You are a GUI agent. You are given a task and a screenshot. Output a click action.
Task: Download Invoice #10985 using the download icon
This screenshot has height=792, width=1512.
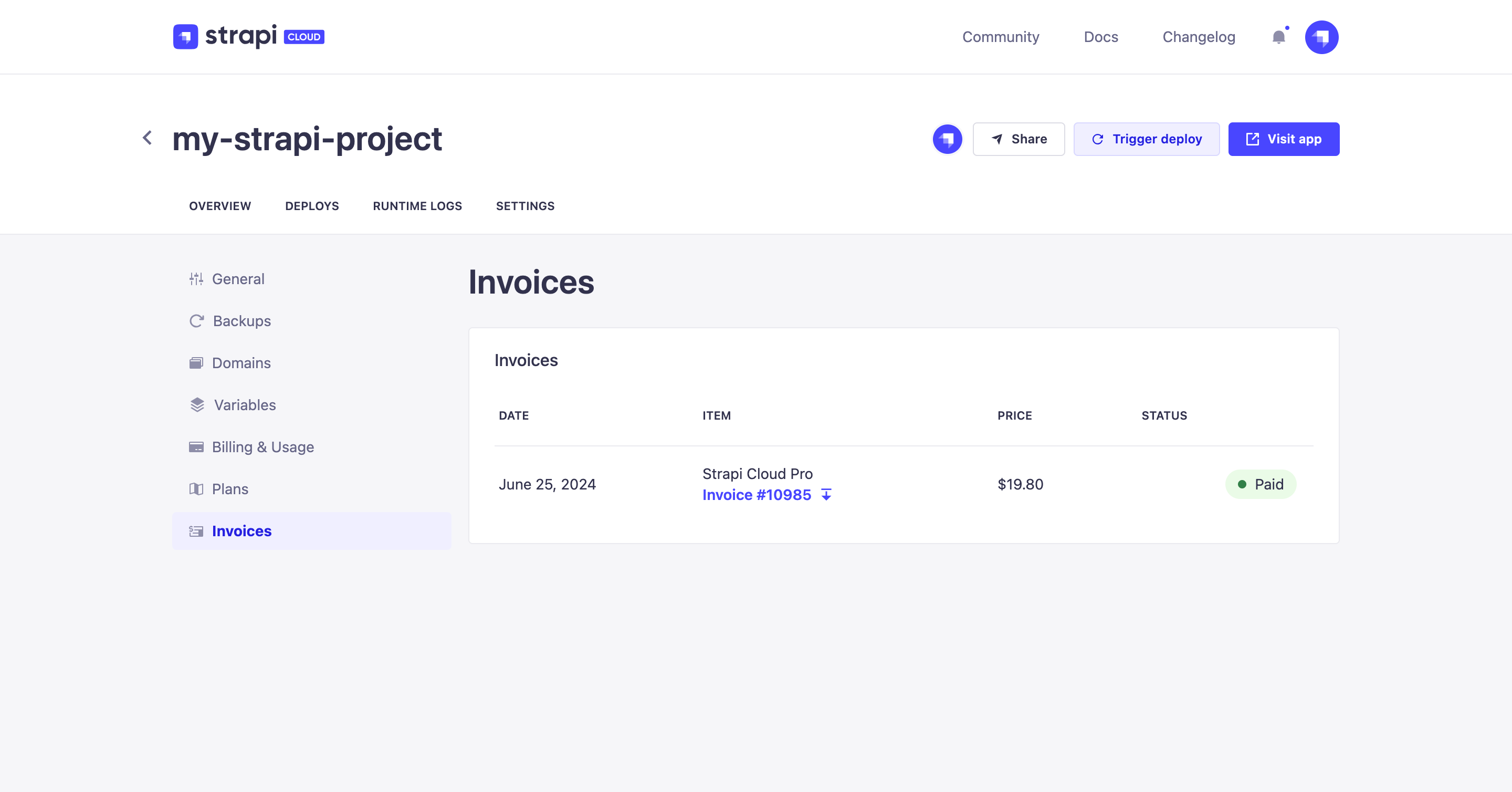coord(826,495)
